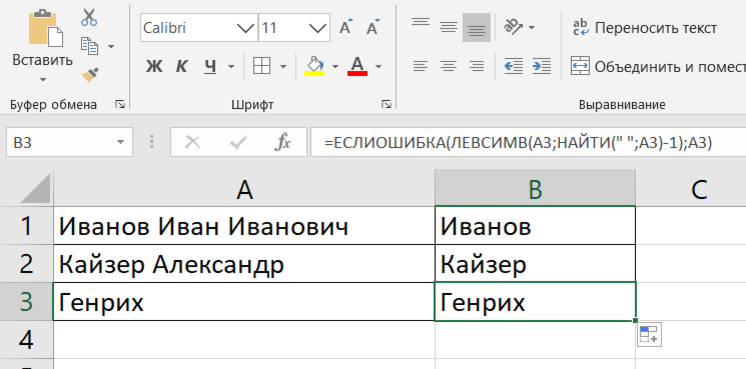Align text to bottom of cell
The height and width of the screenshot is (369, 746).
pyautogui.click(x=476, y=27)
